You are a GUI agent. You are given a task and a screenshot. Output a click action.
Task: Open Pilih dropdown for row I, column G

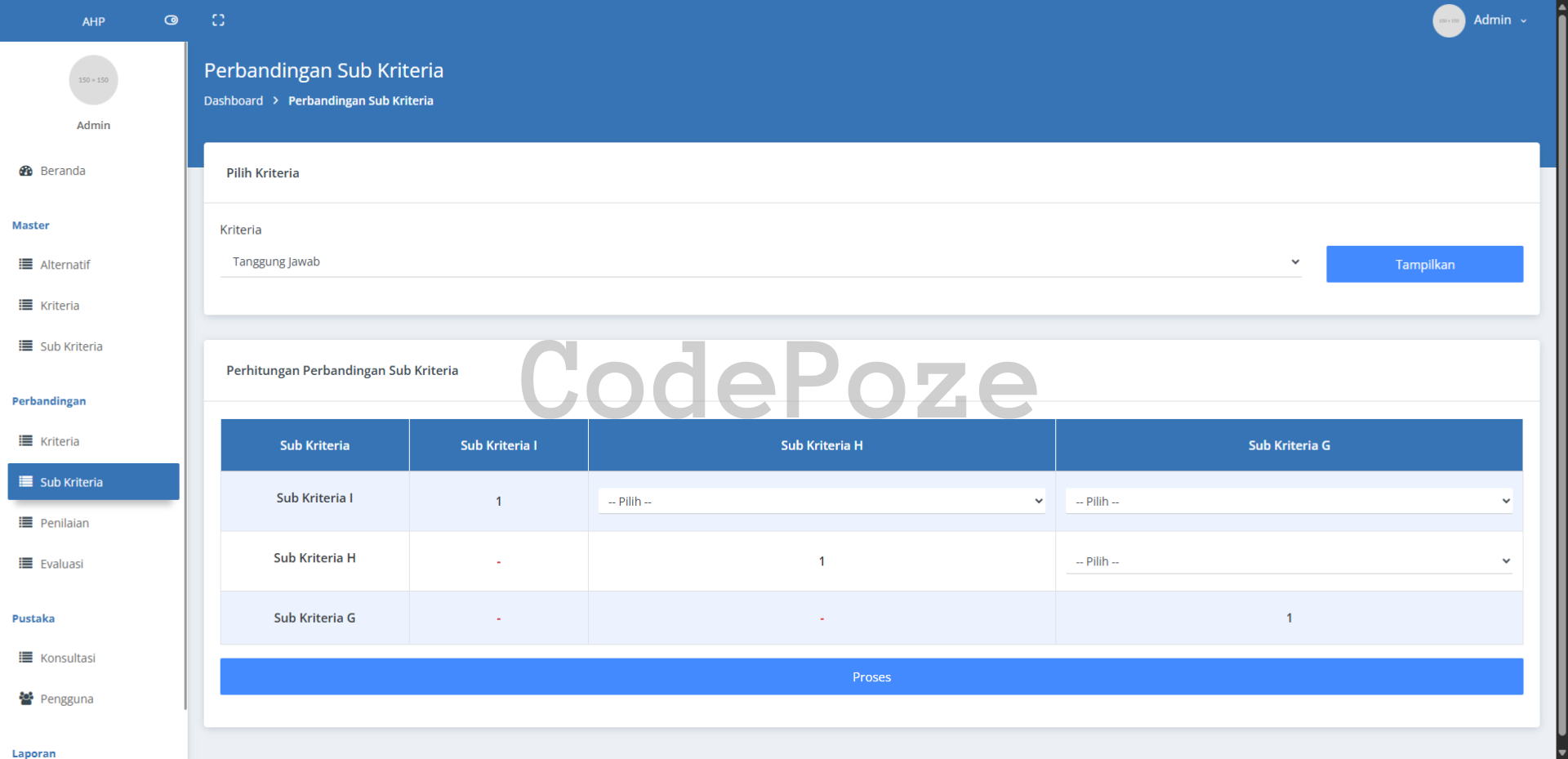(1289, 501)
